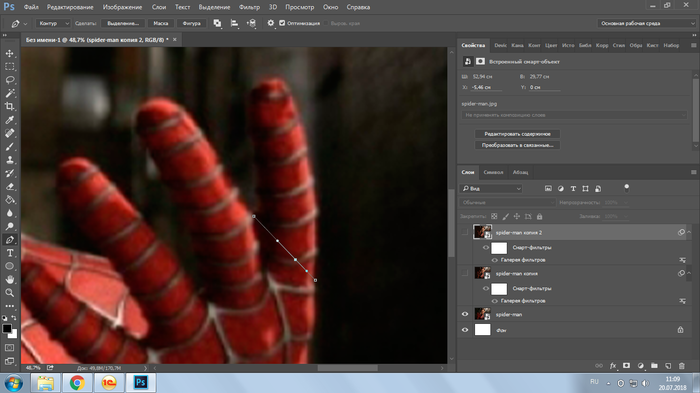
Task: Open the Вид layer filter dropdown
Action: [x=491, y=188]
